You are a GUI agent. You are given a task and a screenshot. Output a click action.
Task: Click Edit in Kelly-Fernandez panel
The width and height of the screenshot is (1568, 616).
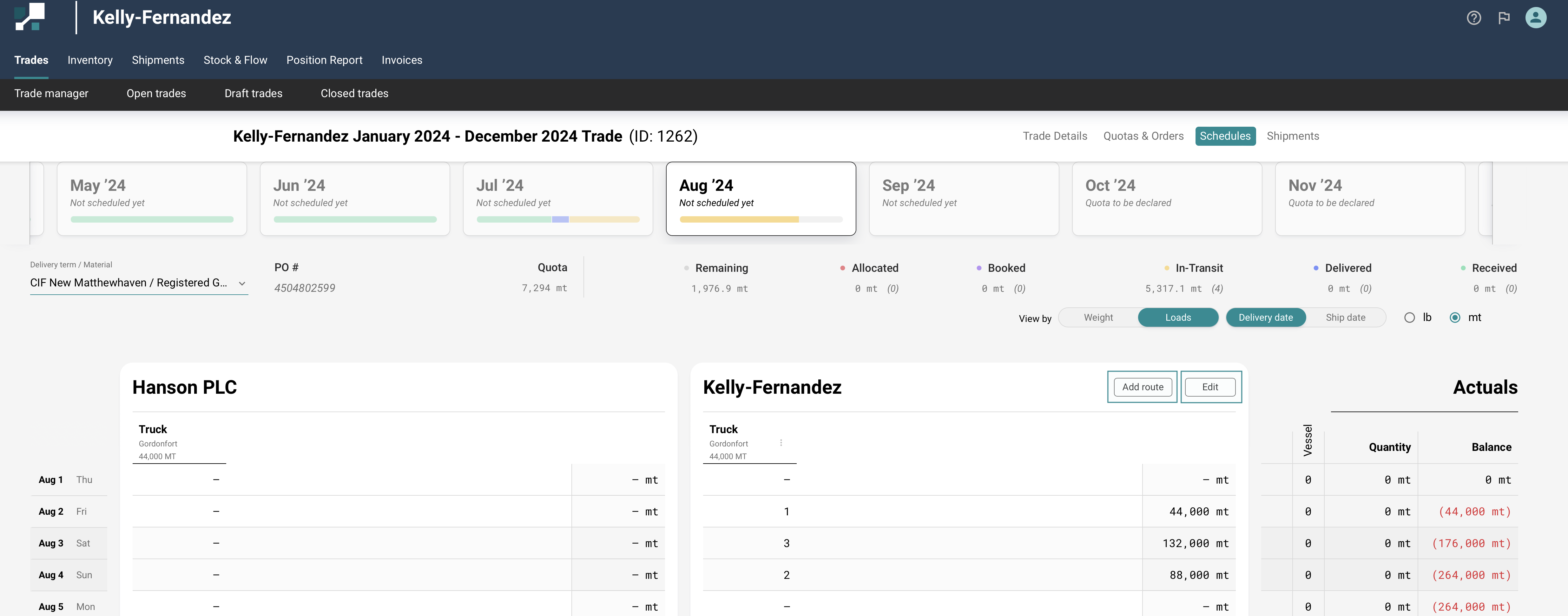pos(1210,387)
